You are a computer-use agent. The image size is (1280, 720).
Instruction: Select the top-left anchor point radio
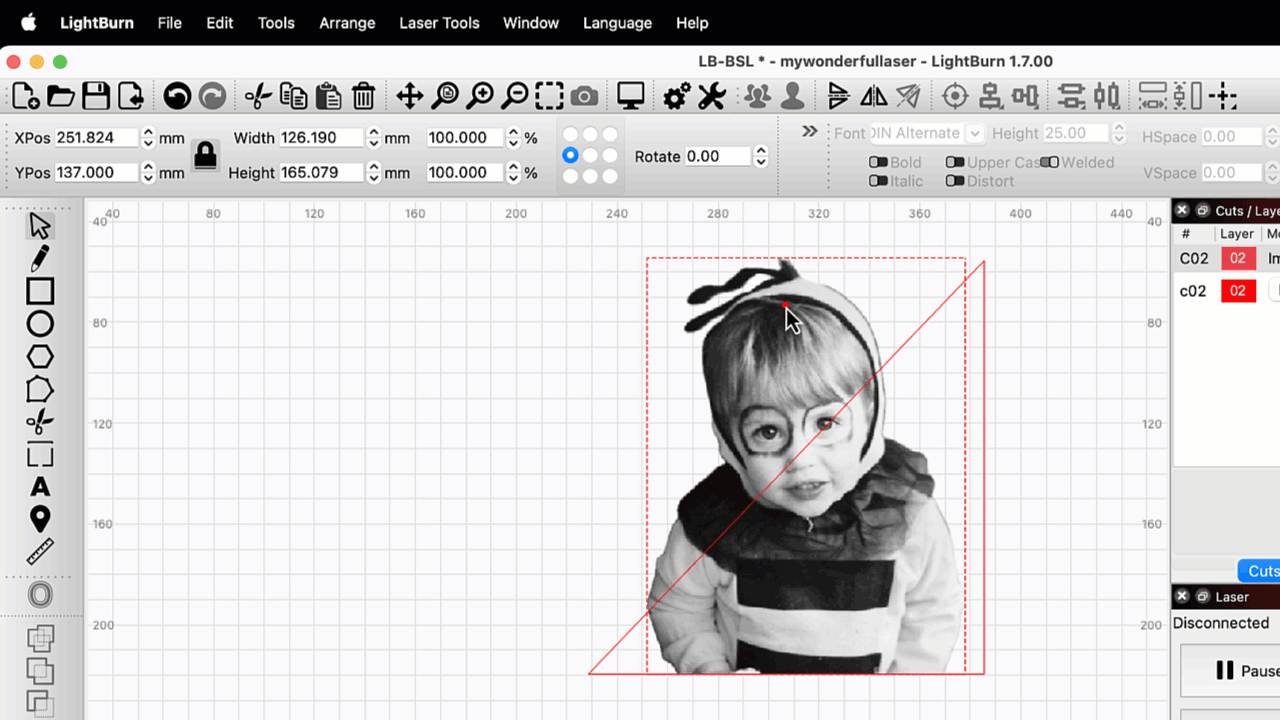click(570, 134)
